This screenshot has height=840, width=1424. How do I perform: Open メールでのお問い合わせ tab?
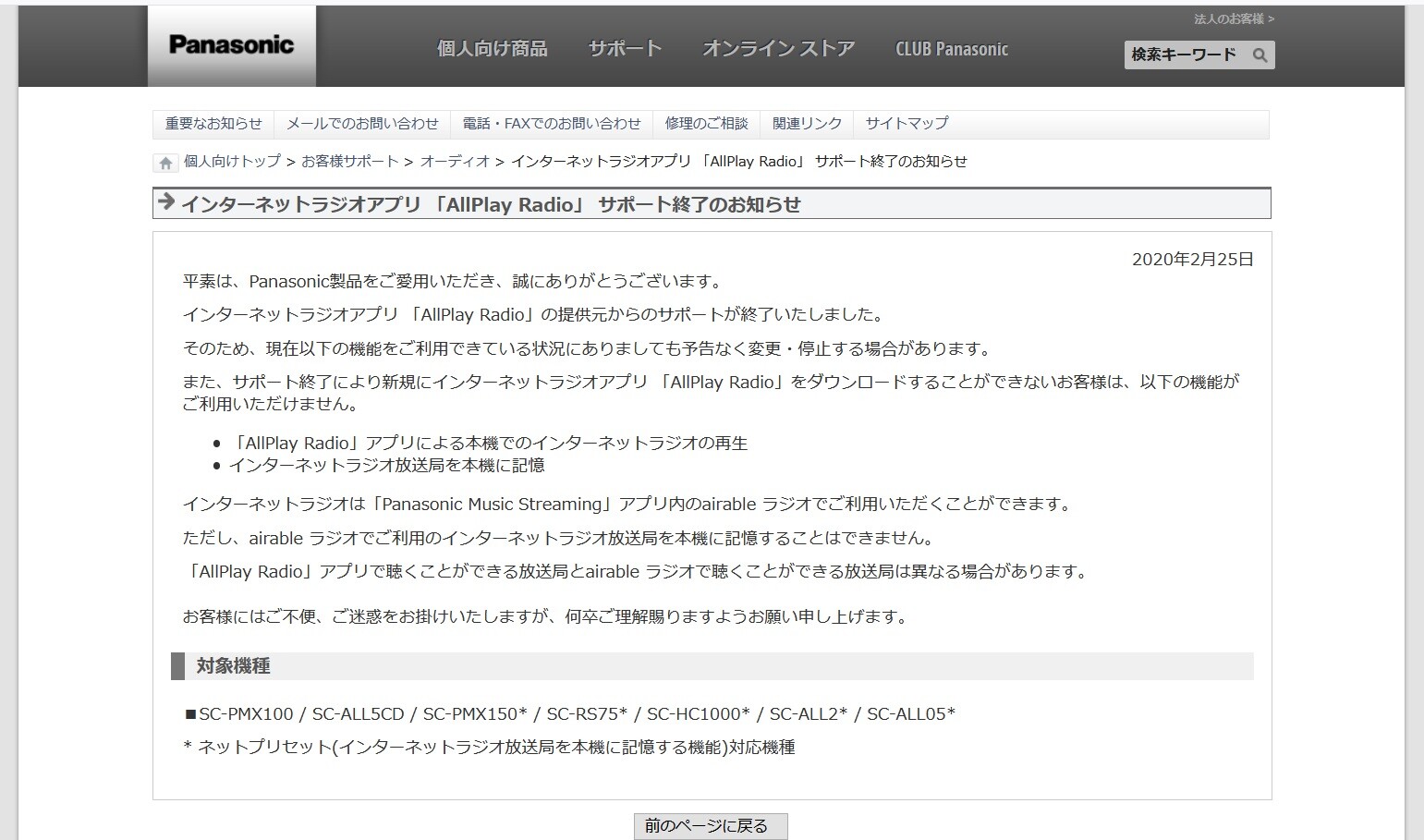tap(362, 124)
